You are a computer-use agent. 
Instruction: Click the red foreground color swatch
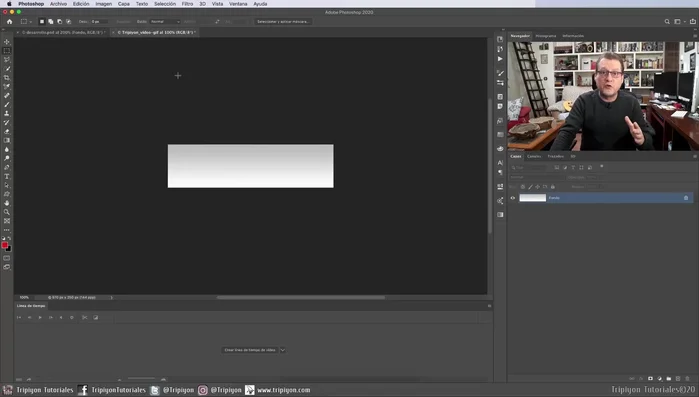pos(4,245)
